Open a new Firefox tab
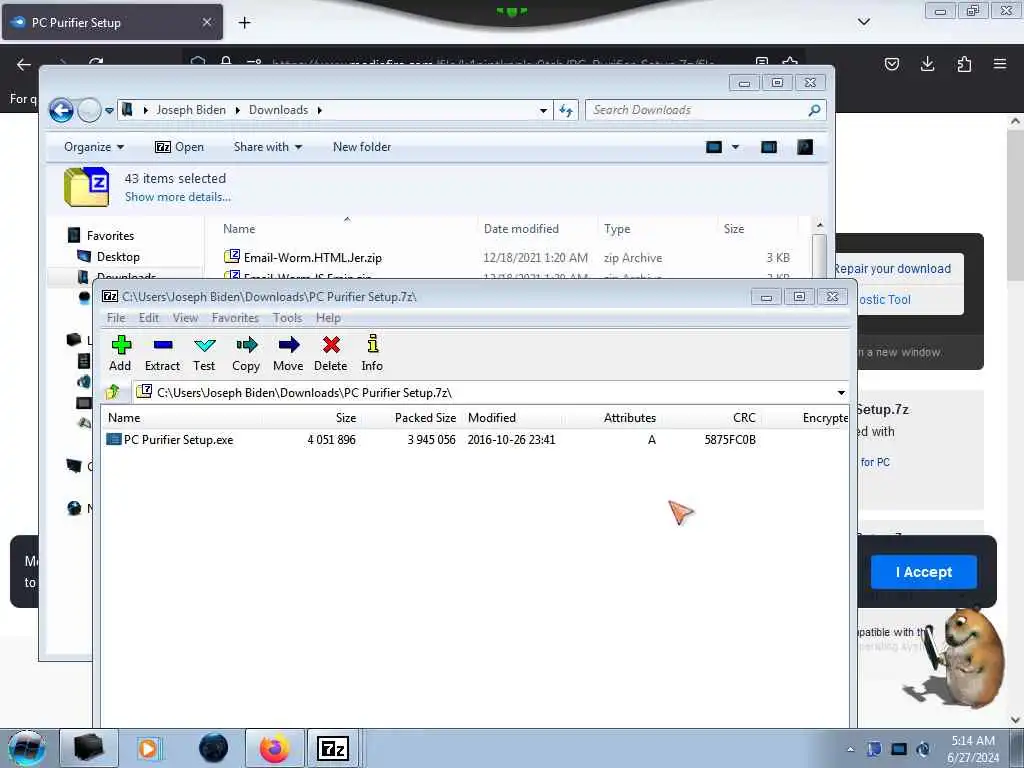Screen dimensions: 1024x768 (x=244, y=23)
